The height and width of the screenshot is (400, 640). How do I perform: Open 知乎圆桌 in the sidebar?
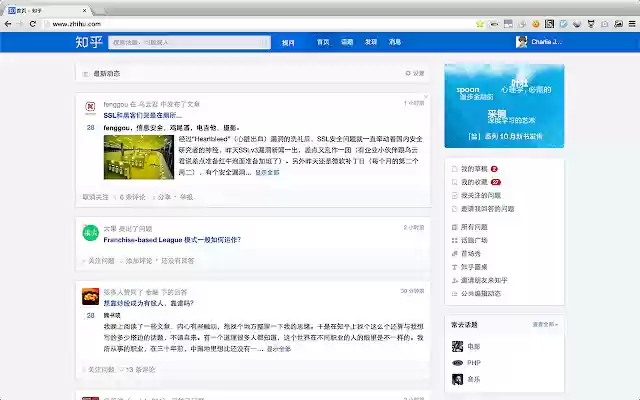click(474, 267)
